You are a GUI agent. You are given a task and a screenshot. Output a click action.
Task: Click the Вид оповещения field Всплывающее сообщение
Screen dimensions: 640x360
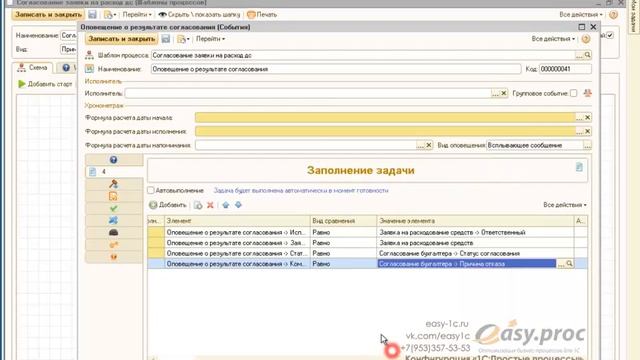pos(535,145)
